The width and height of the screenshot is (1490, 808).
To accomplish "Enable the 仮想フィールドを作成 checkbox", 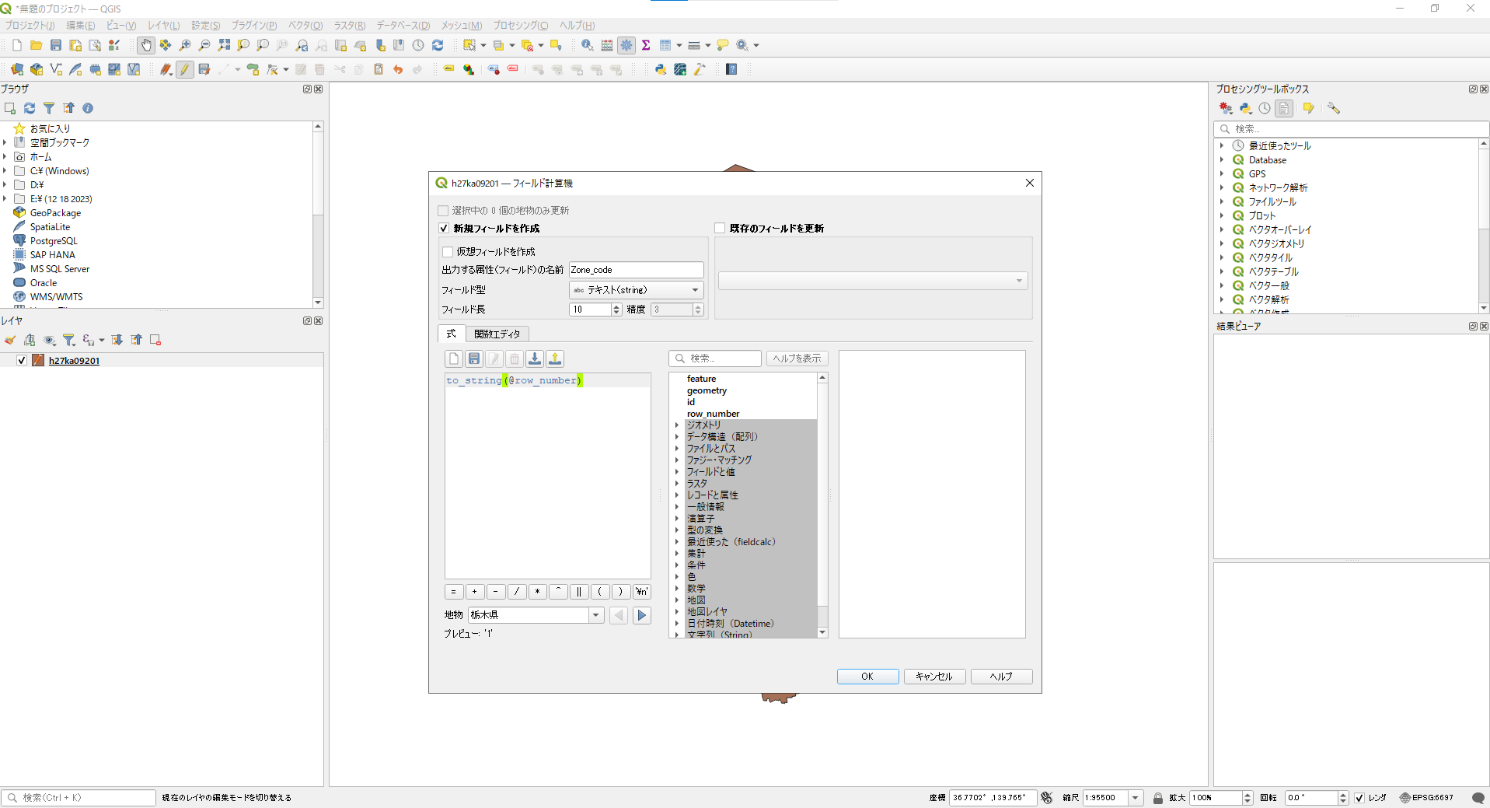I will pos(447,252).
